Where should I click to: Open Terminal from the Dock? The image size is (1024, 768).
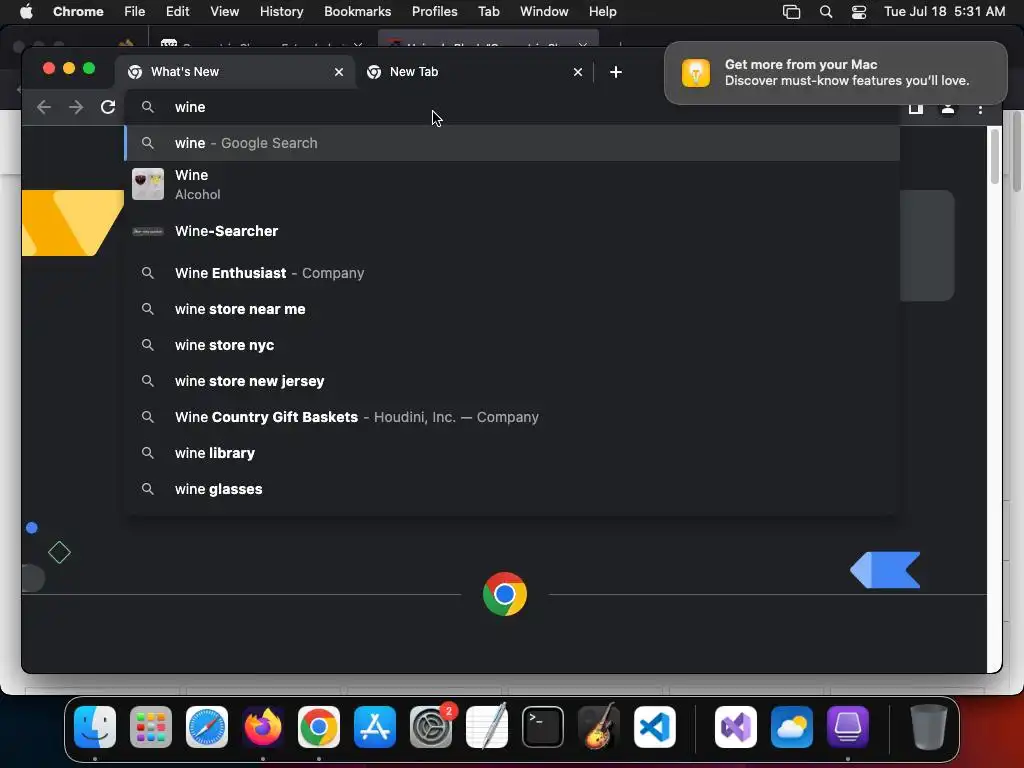543,727
